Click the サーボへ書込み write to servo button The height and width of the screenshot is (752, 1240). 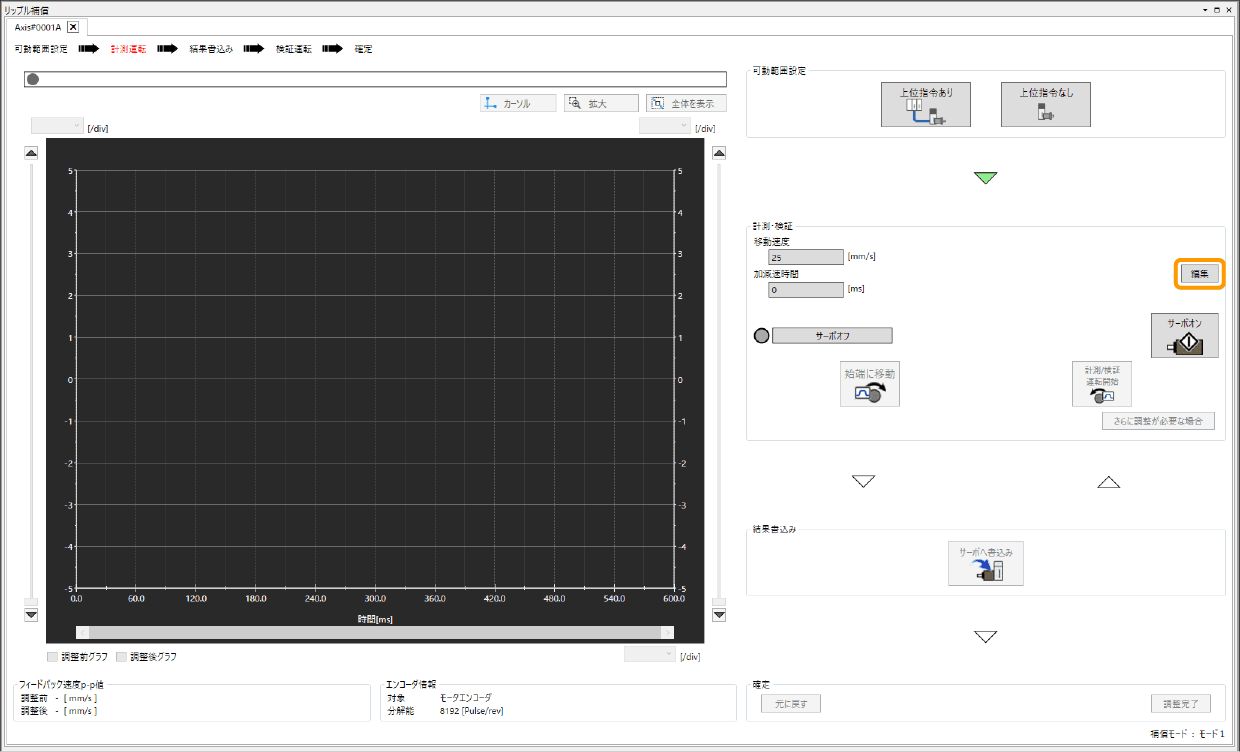click(x=985, y=564)
